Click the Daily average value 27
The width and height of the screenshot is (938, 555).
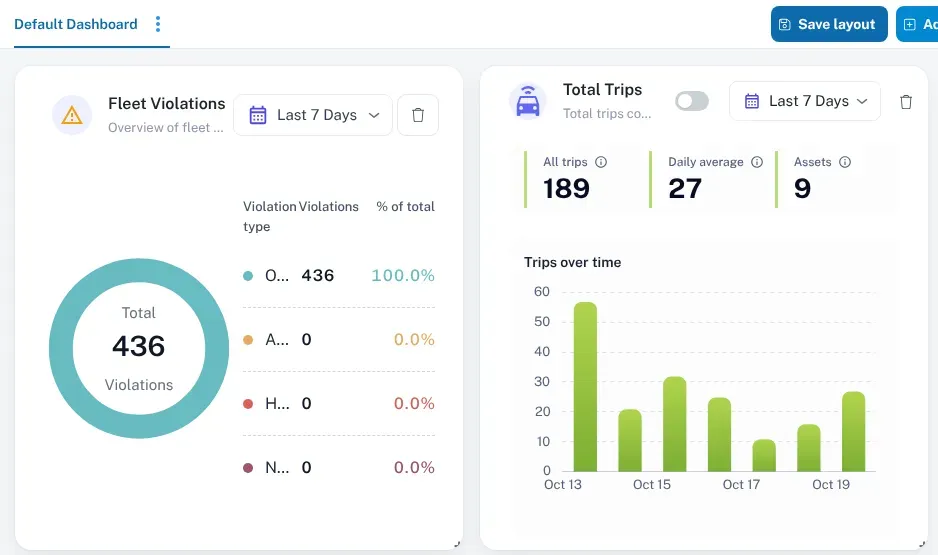tap(685, 188)
